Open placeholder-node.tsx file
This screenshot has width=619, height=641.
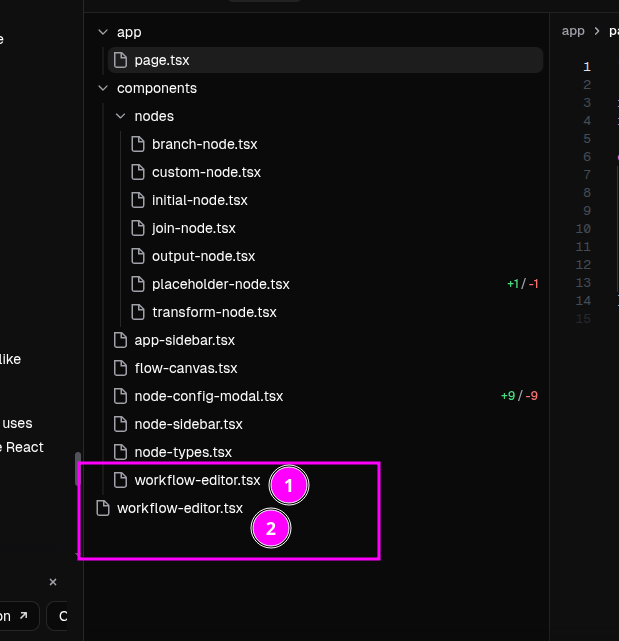click(221, 285)
